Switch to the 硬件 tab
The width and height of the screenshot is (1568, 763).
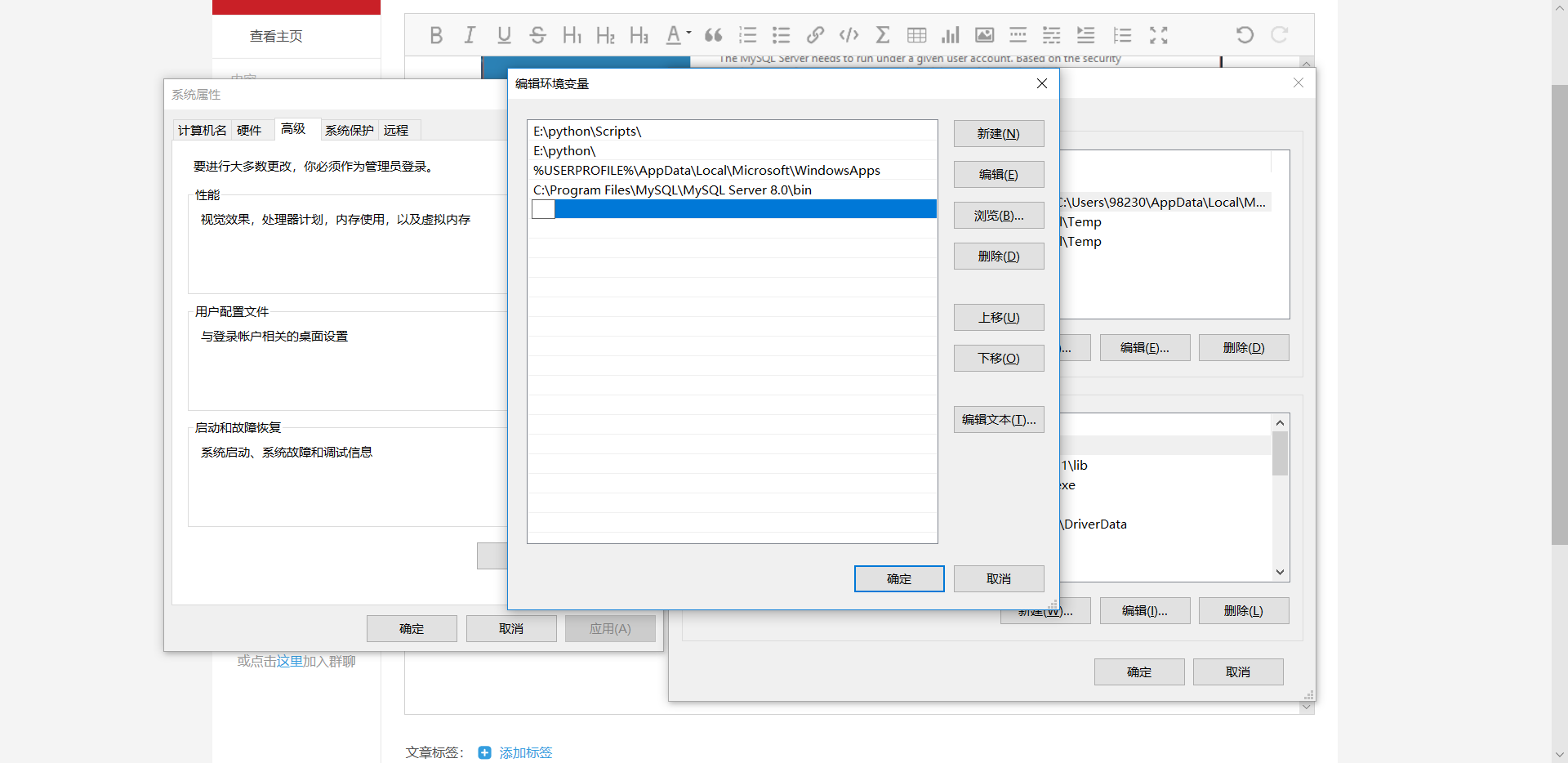click(x=251, y=130)
